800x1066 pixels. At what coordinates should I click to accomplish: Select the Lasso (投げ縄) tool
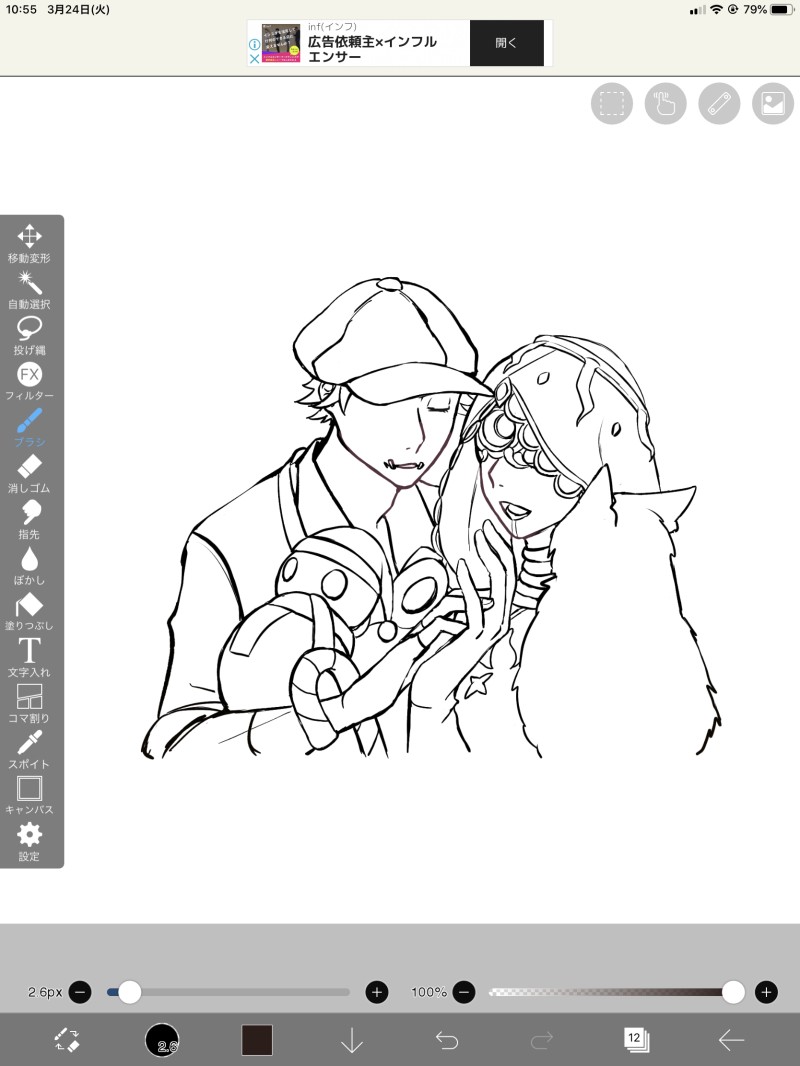click(29, 336)
